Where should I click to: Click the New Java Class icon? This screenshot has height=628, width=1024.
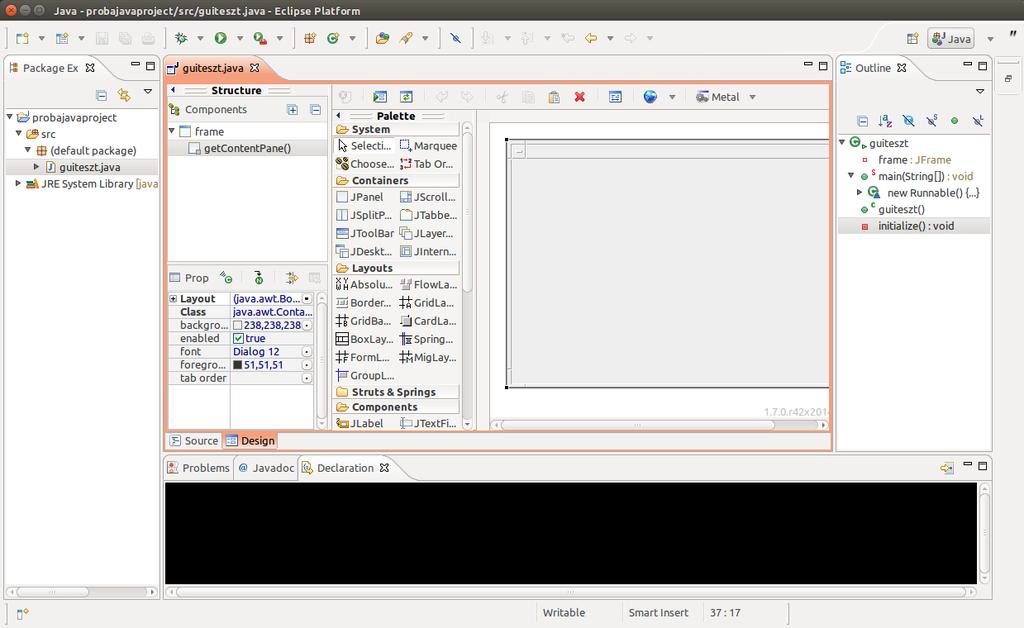(x=333, y=38)
